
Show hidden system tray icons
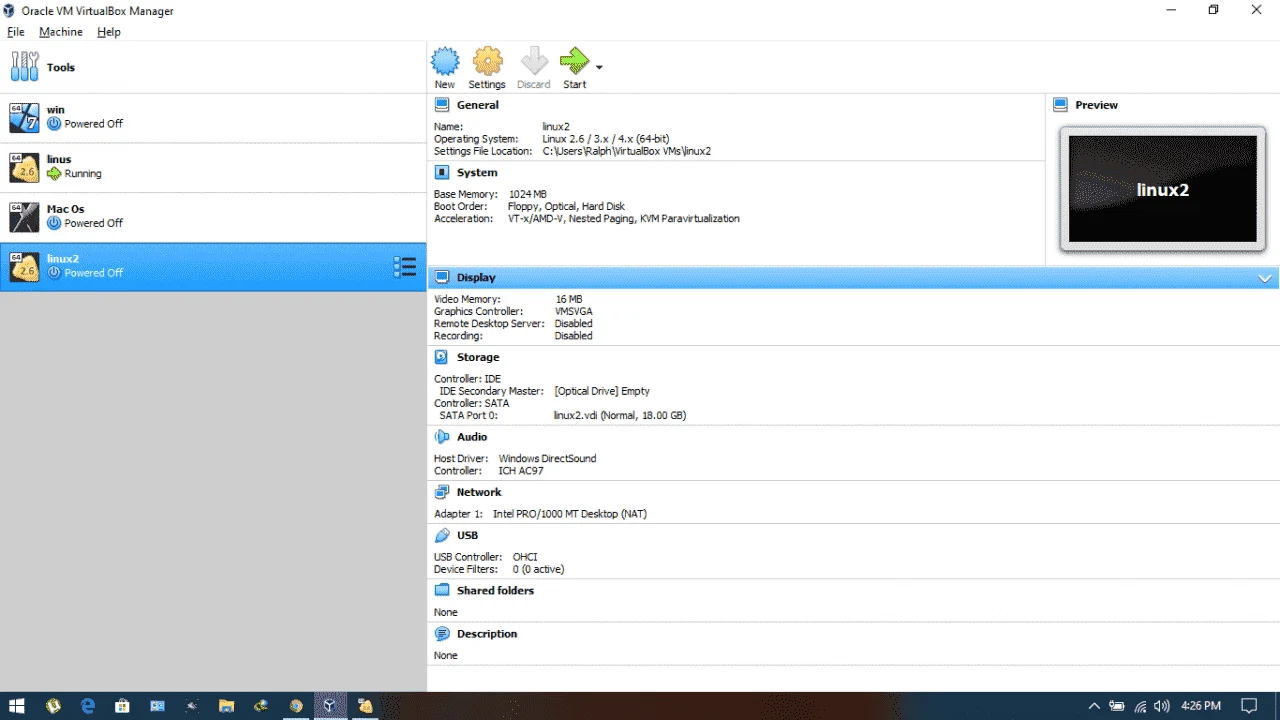[1094, 706]
